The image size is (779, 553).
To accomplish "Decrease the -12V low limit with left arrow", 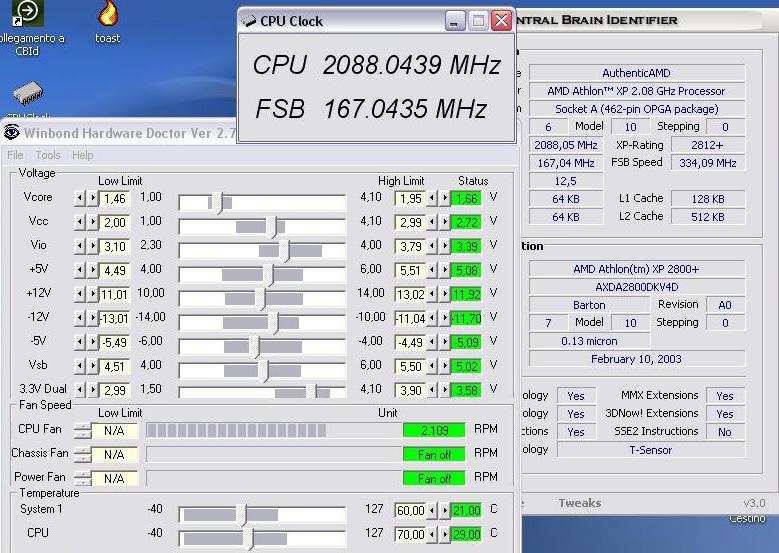I will click(79, 318).
